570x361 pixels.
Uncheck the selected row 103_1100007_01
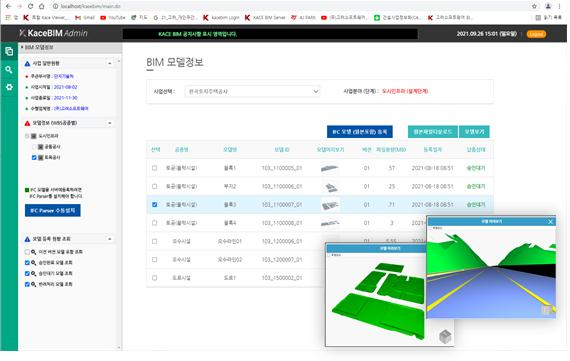click(155, 205)
